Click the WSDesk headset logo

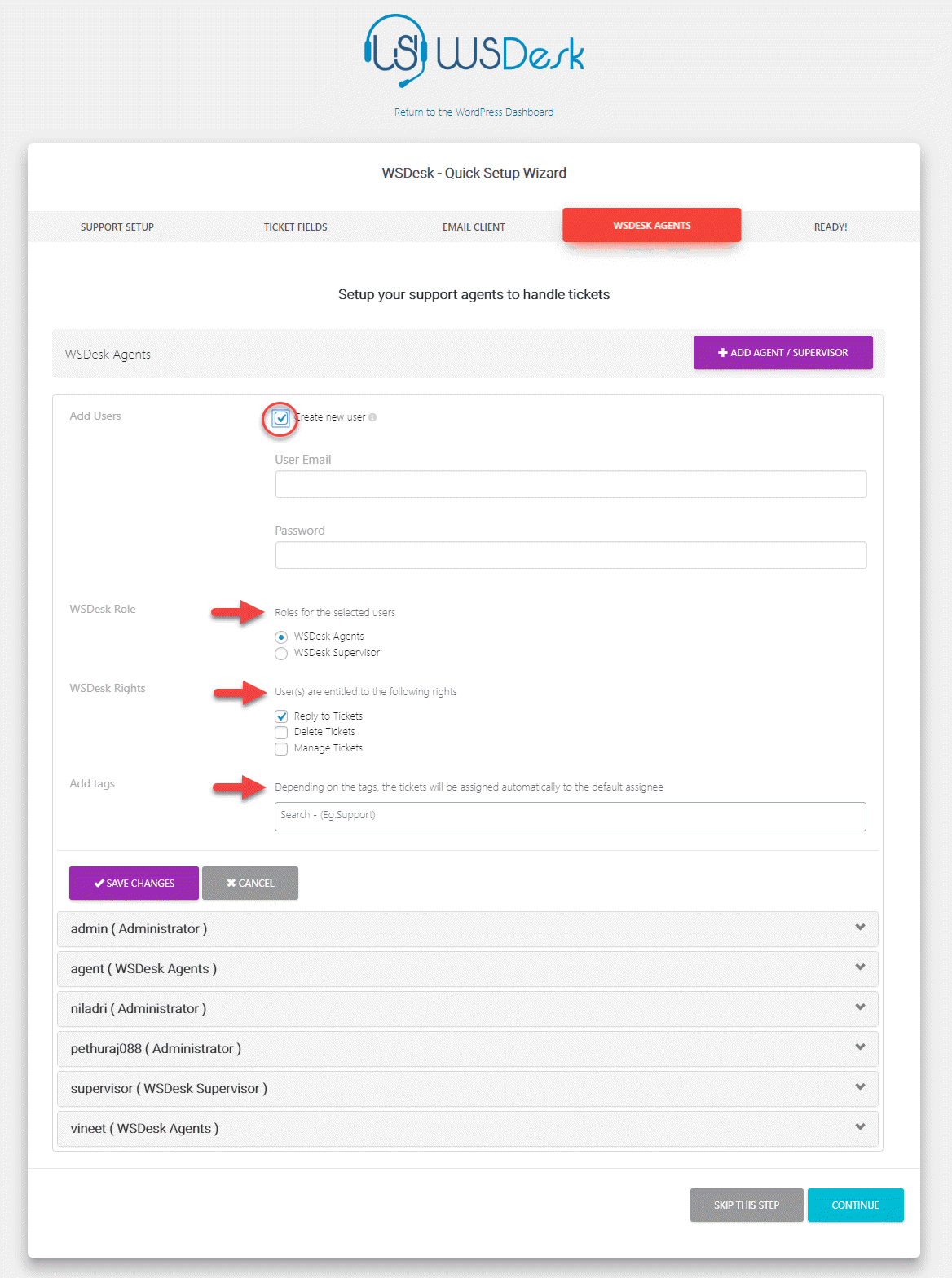click(x=474, y=51)
